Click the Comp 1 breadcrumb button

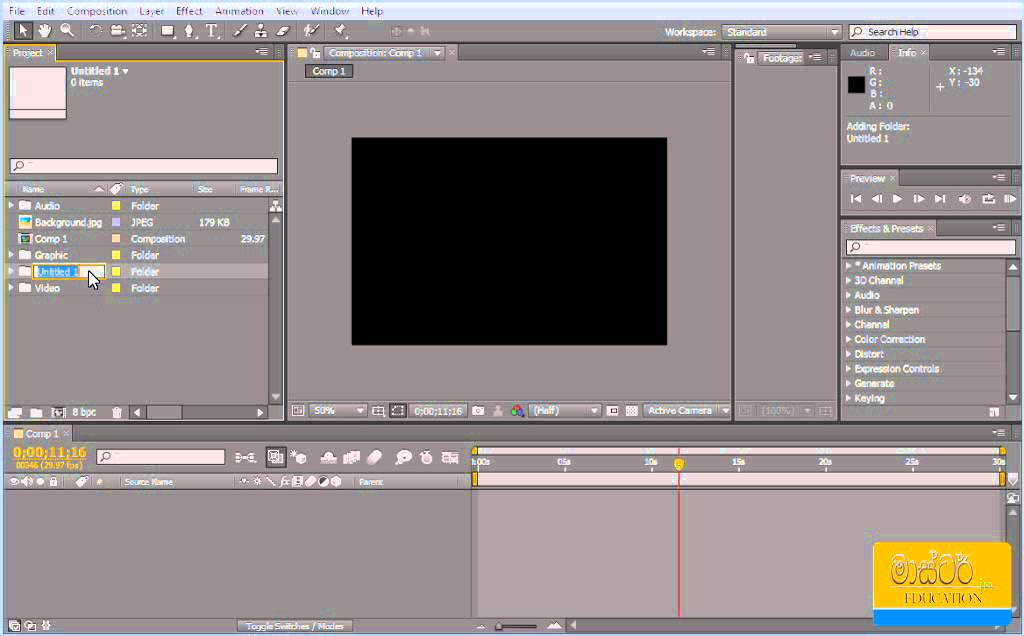pyautogui.click(x=328, y=71)
